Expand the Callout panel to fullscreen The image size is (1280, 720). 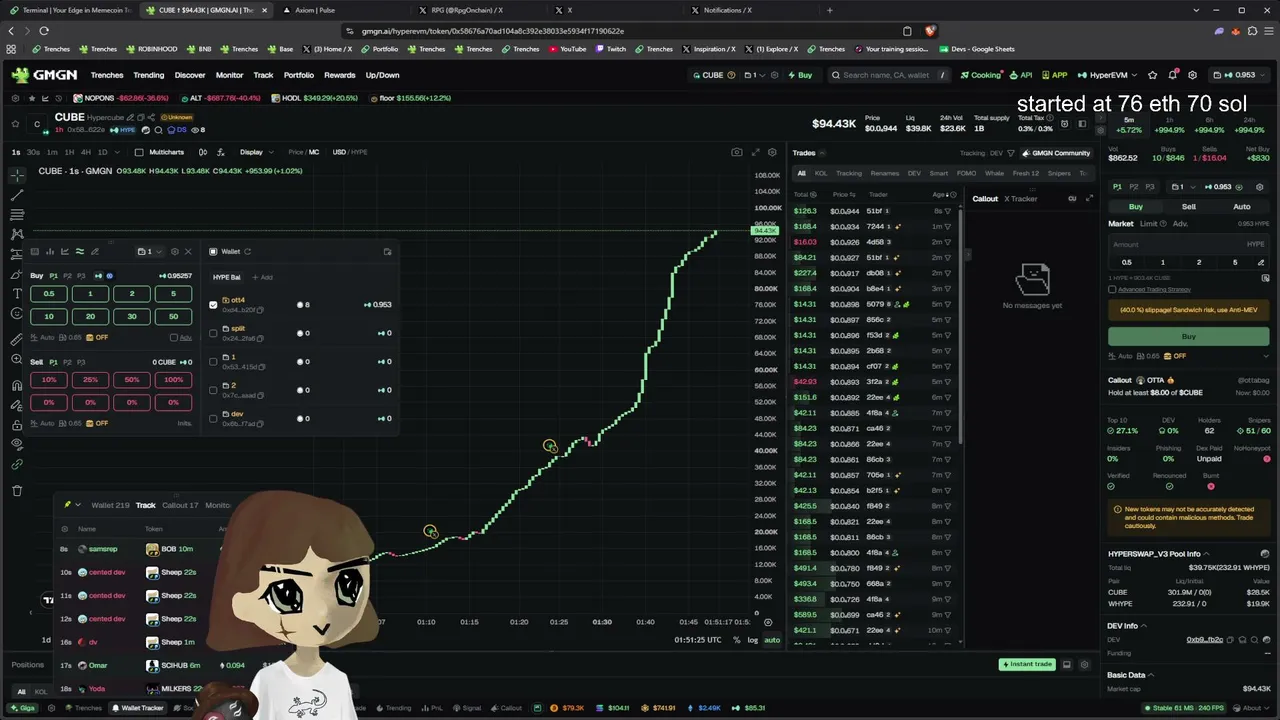tap(1089, 198)
